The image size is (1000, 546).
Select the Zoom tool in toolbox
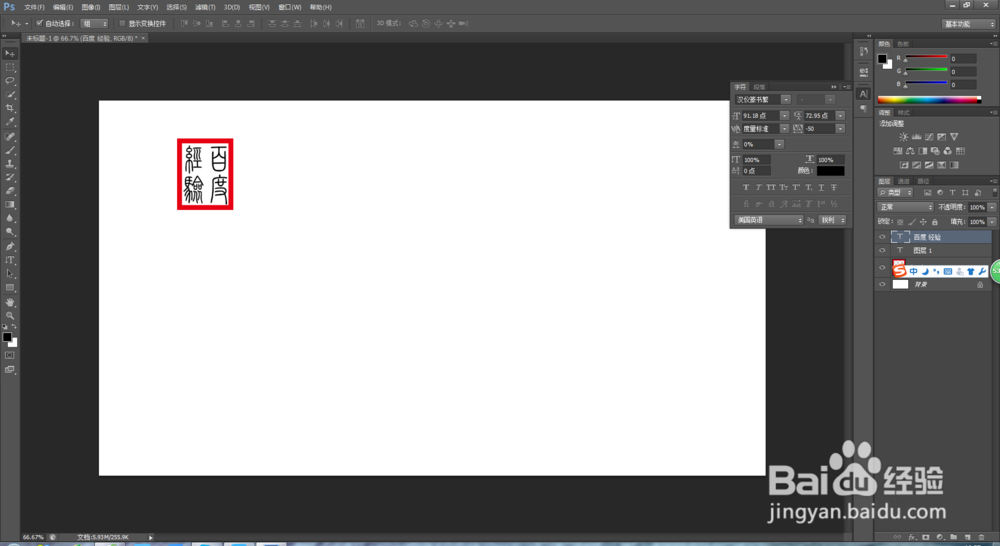pos(10,316)
